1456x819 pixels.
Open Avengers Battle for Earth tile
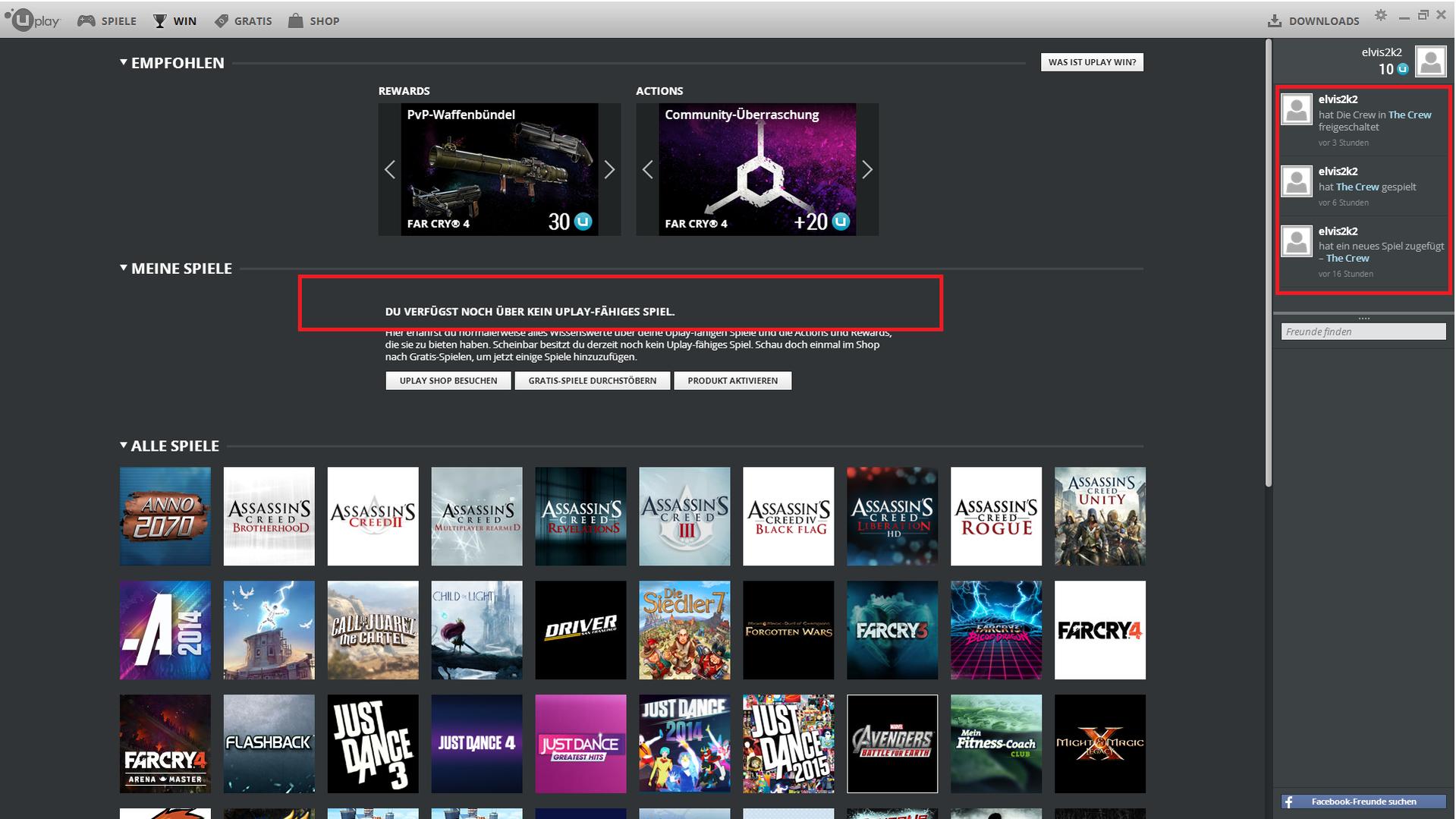(x=892, y=744)
